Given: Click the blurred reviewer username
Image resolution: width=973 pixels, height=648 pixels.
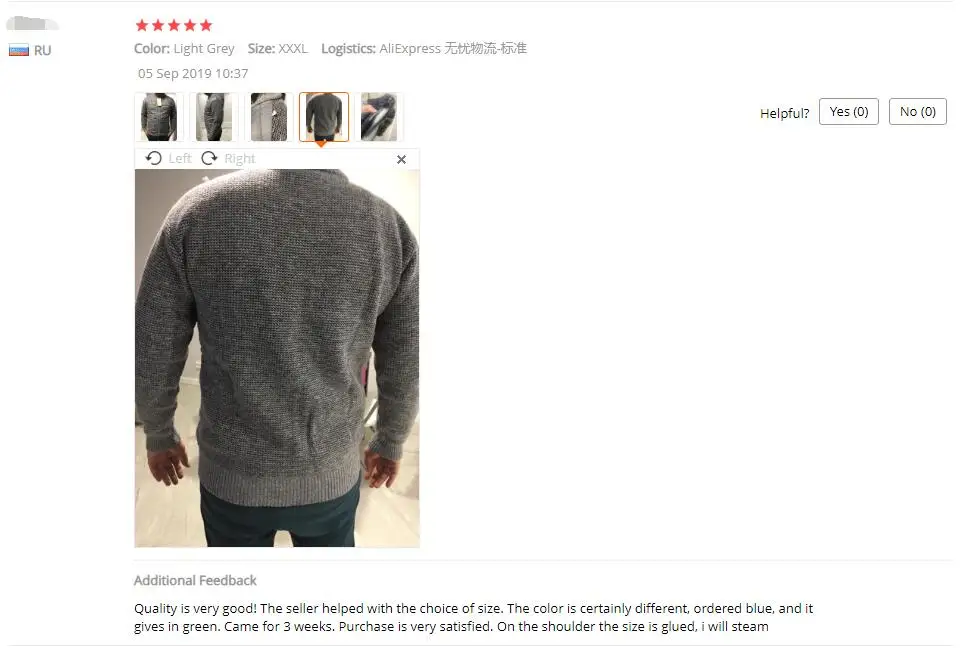Looking at the screenshot, I should (x=32, y=24).
